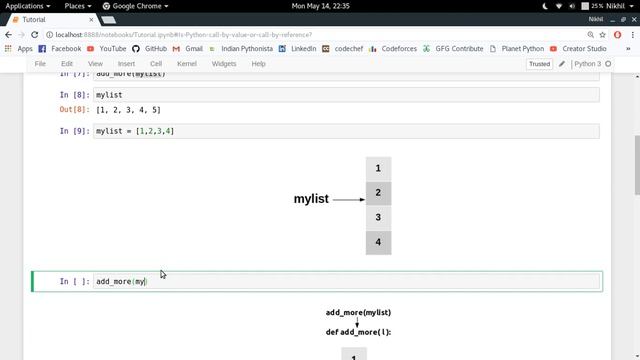Screen dimensions: 640x360
Task: Open the Facebook bookmark
Action: click(60, 49)
